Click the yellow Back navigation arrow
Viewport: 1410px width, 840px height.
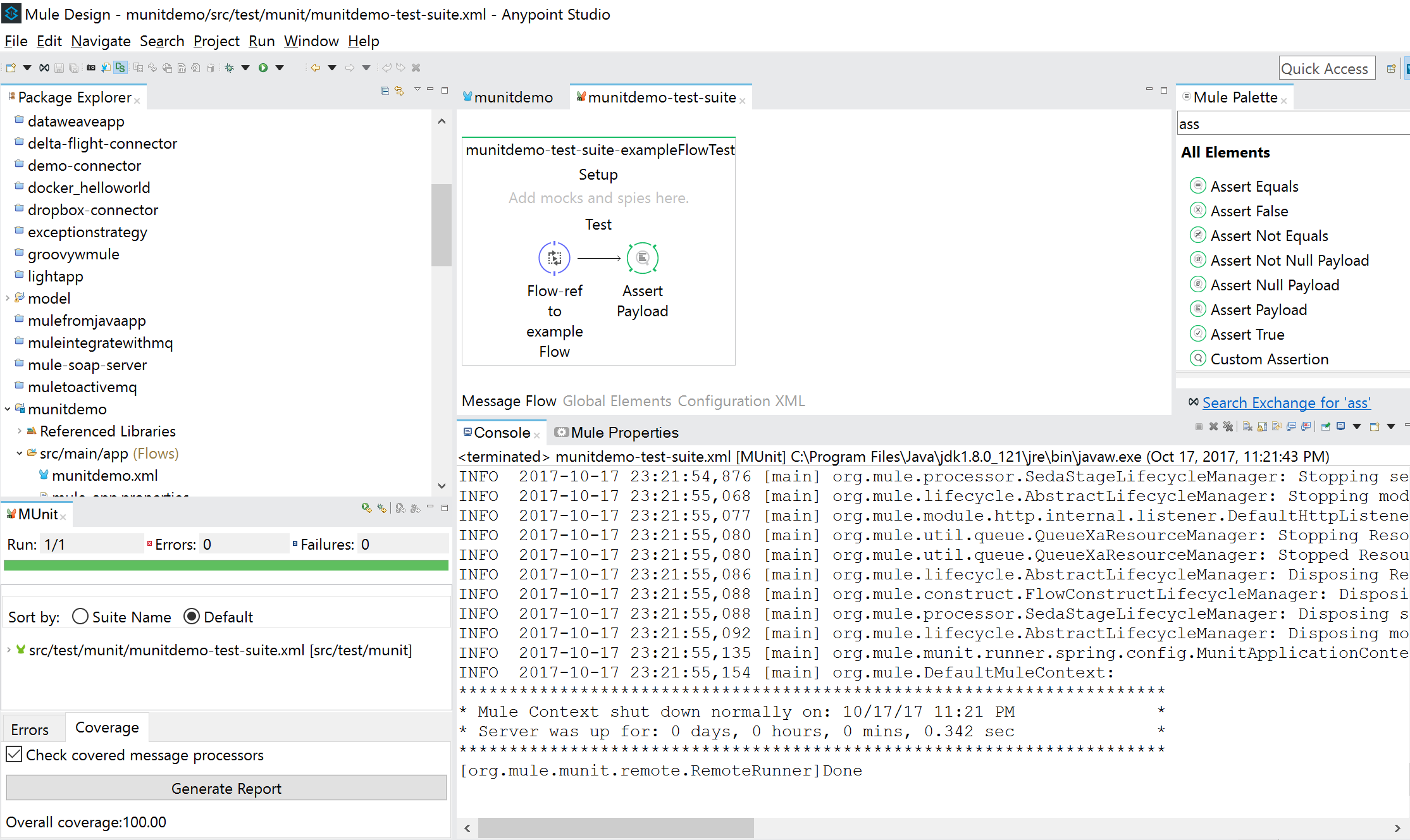[315, 68]
